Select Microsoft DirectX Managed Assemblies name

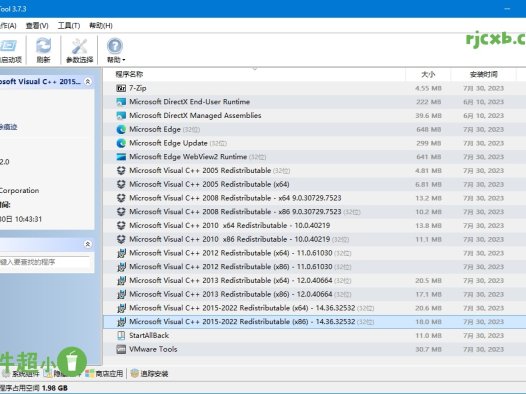point(195,116)
